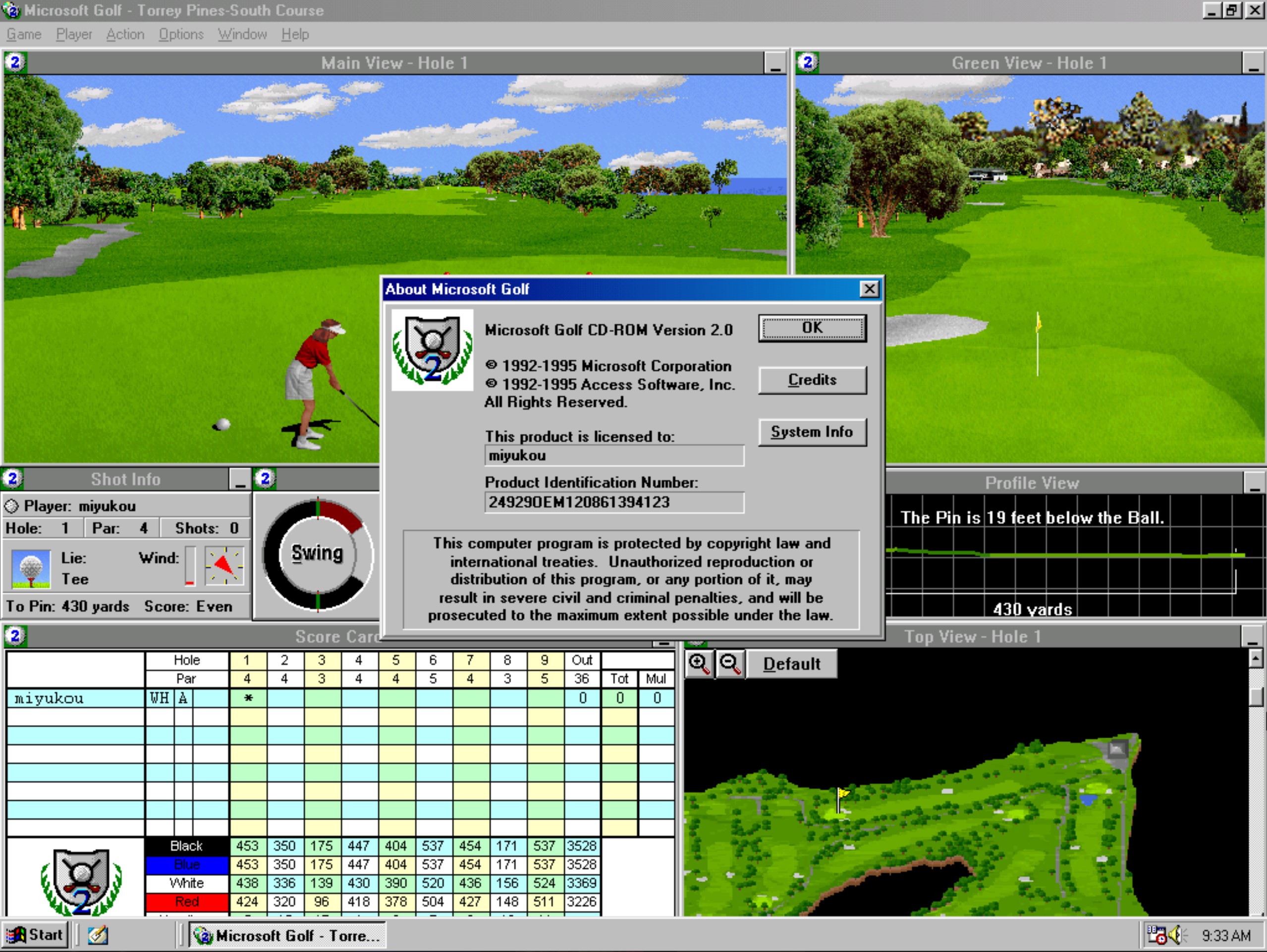Click the Out total 3369 in White row
Viewport: 1267px width, 952px height.
[582, 883]
